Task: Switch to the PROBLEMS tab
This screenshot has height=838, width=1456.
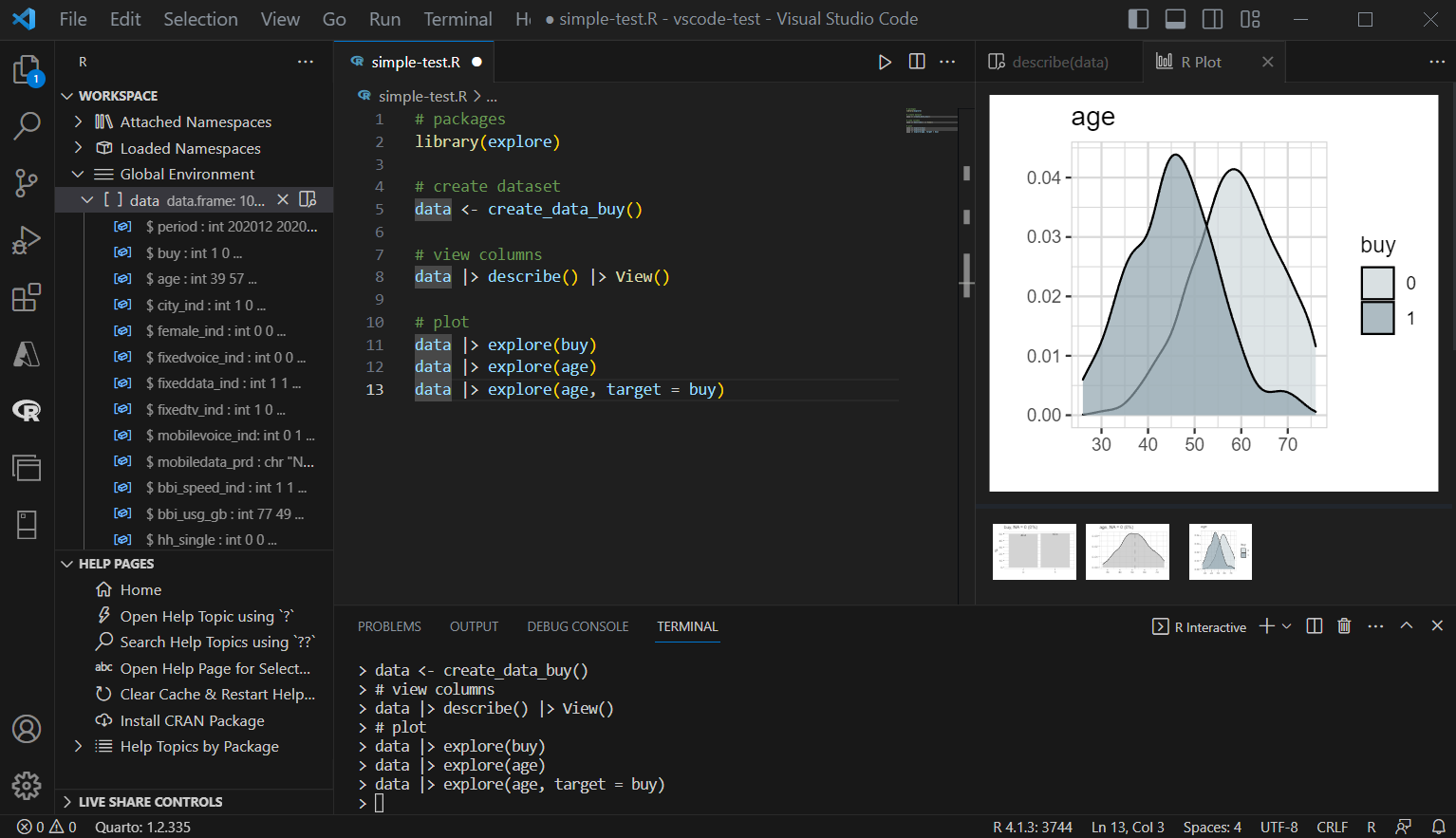Action: tap(389, 626)
